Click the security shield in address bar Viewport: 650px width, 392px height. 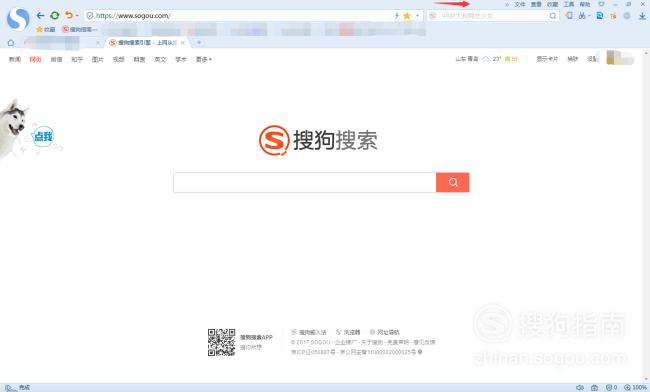(x=90, y=16)
